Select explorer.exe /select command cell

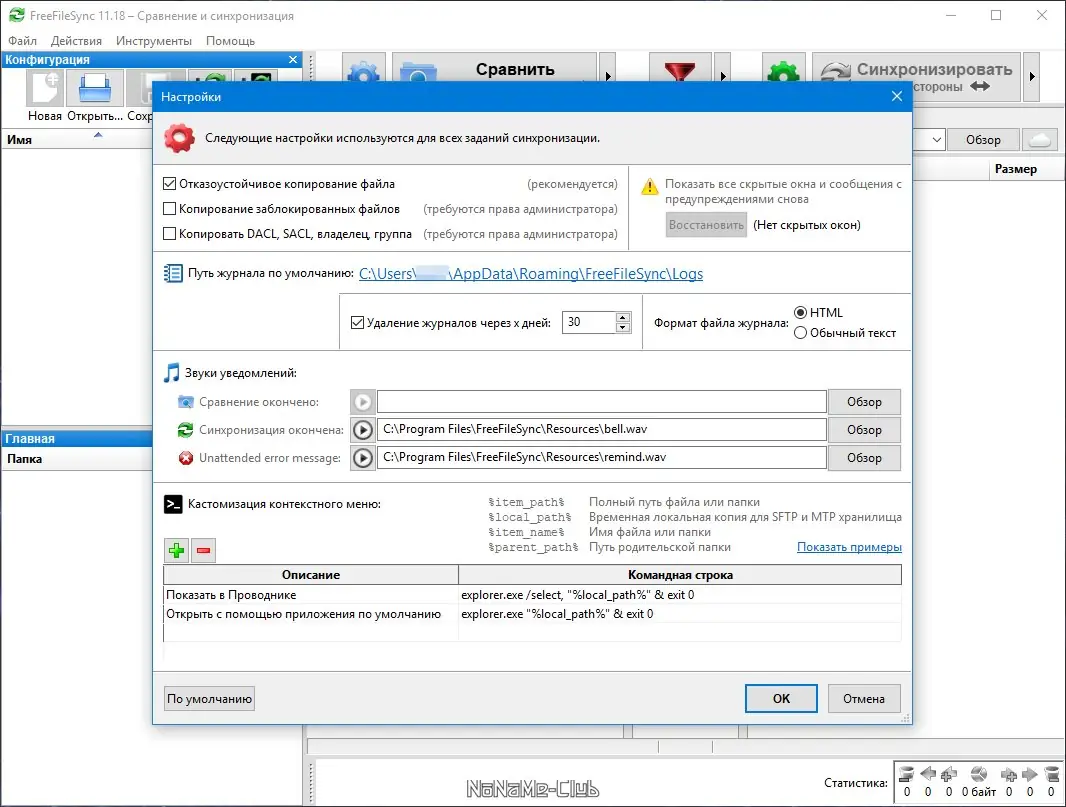point(680,595)
